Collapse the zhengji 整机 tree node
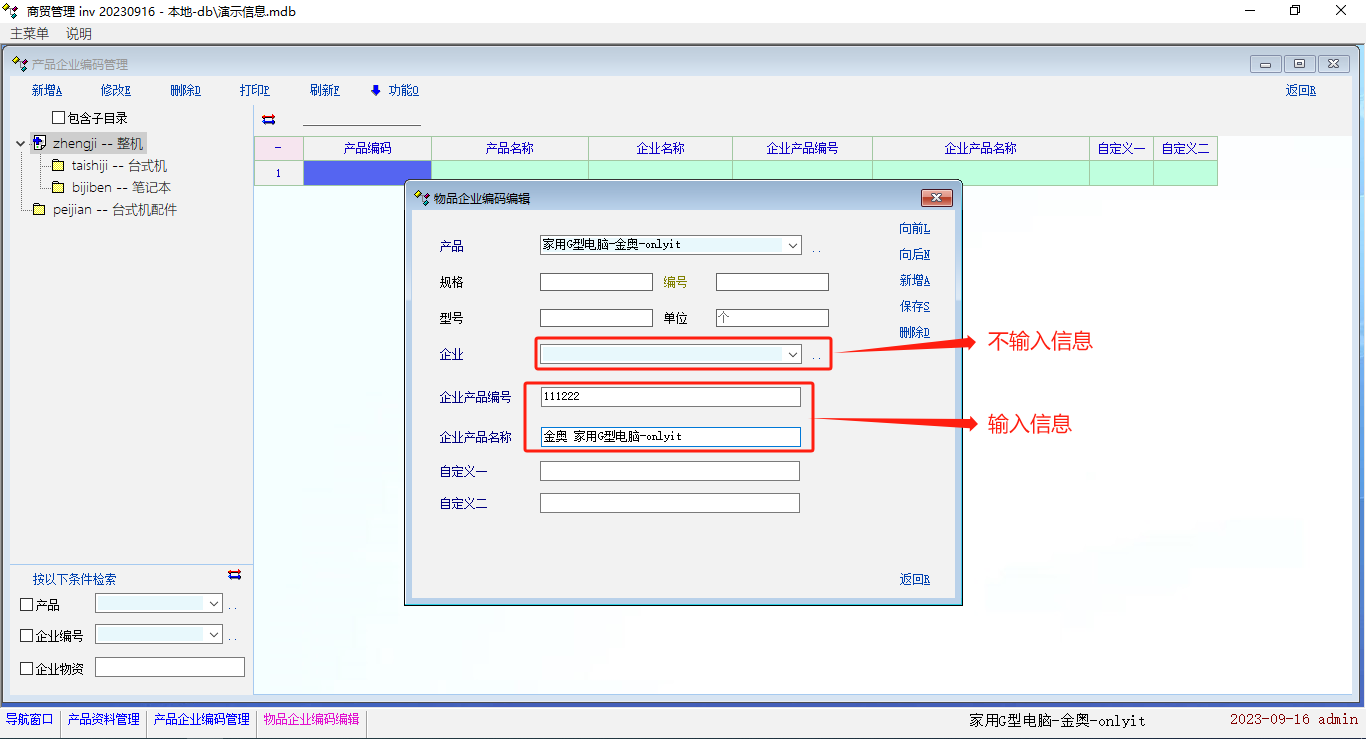 21,144
